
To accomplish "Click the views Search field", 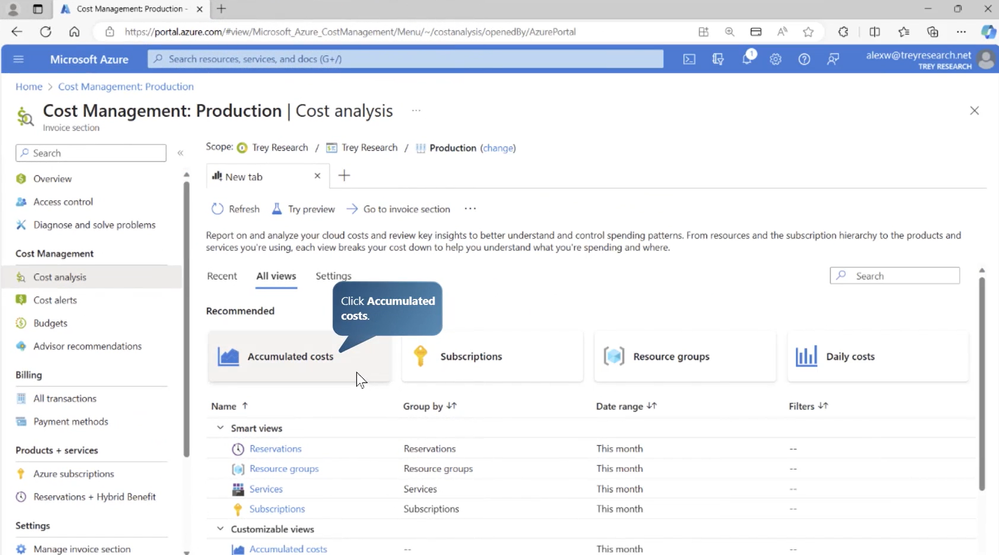I will click(x=895, y=276).
